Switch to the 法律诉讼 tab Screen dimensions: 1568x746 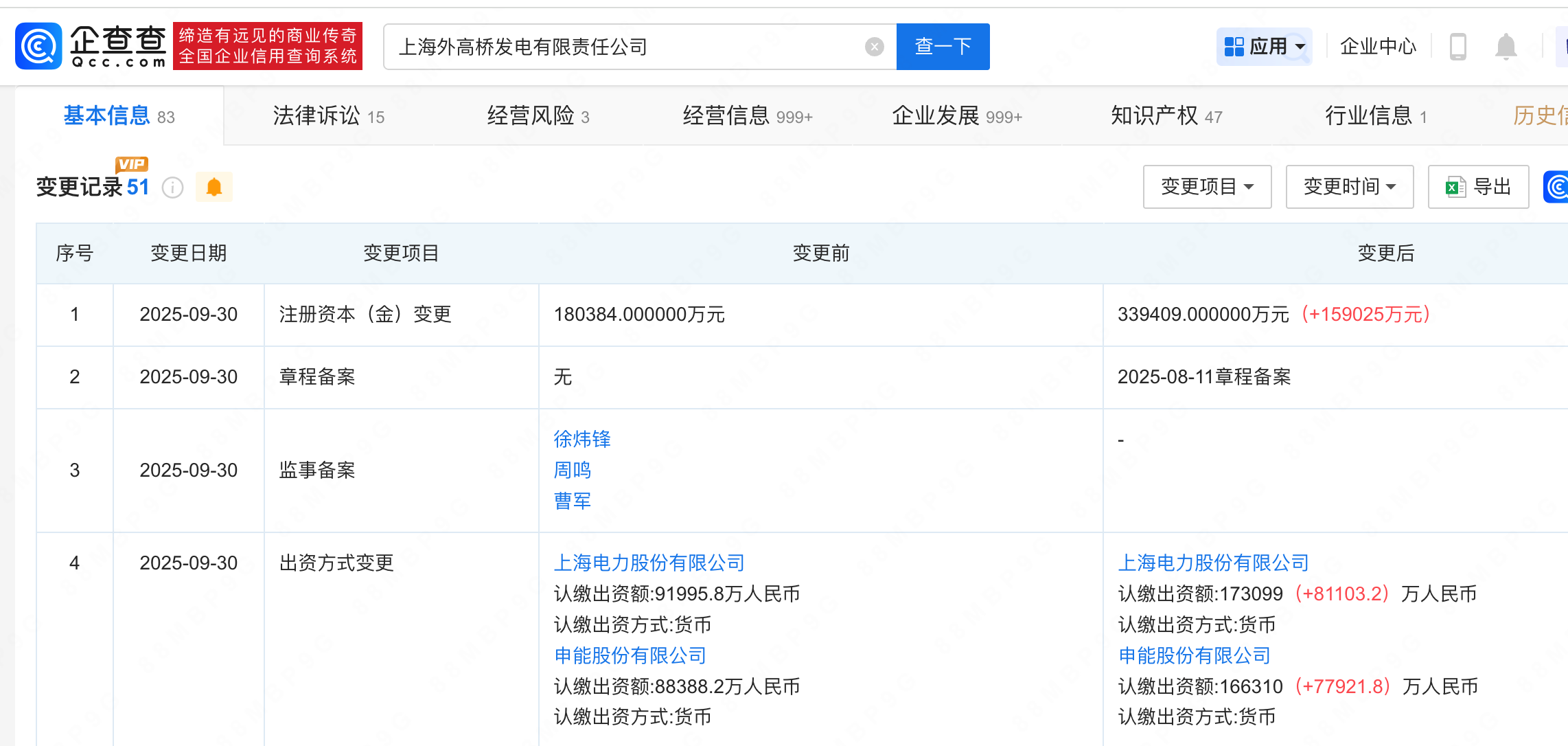(x=328, y=116)
